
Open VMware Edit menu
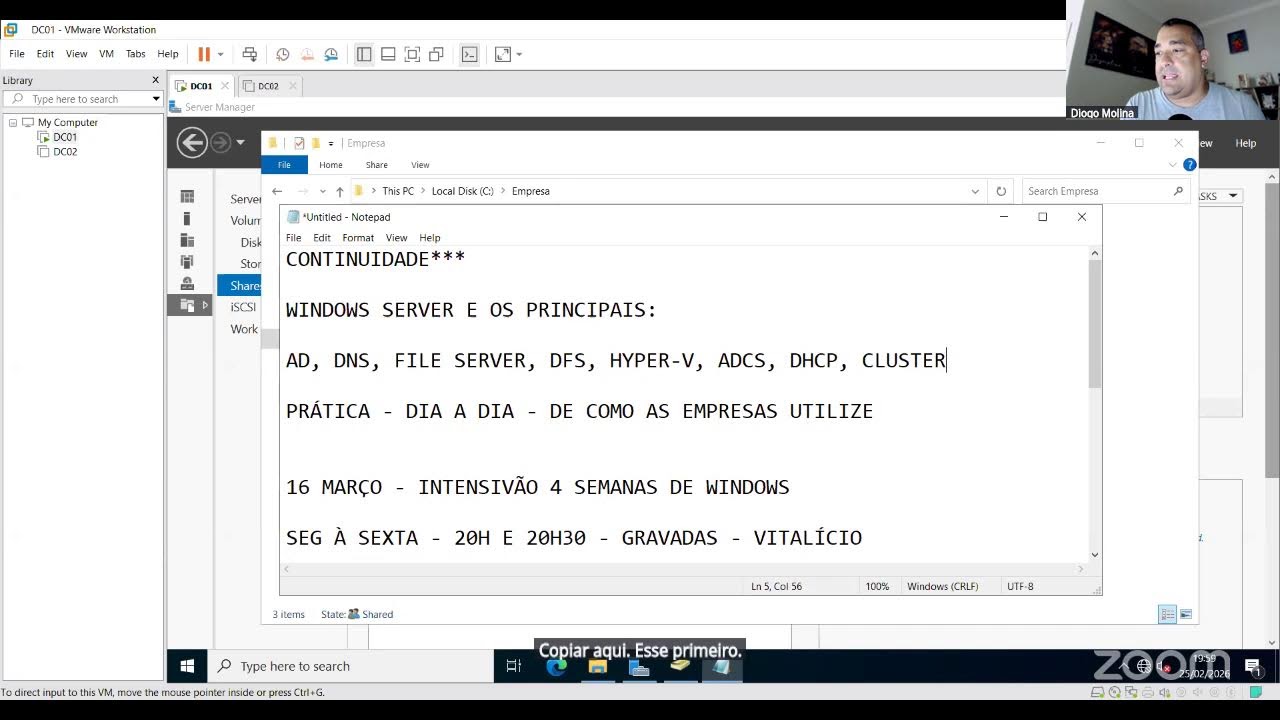tap(45, 54)
